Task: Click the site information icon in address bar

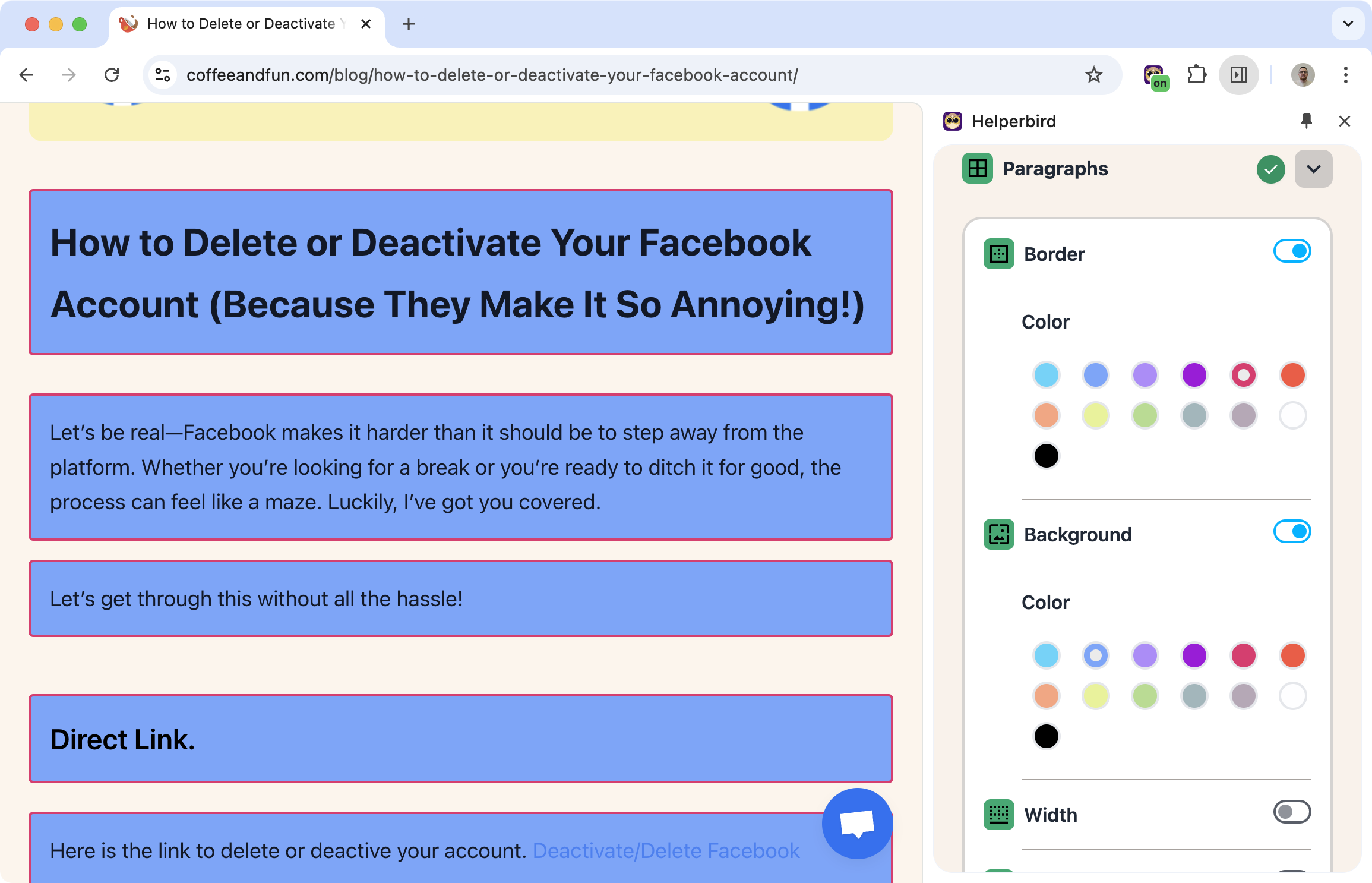Action: point(163,75)
